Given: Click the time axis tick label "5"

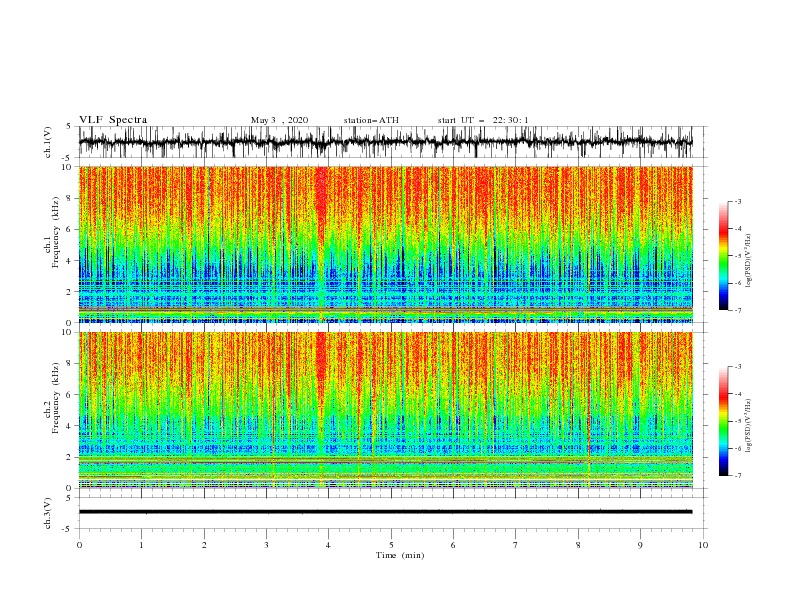Looking at the screenshot, I should point(391,545).
